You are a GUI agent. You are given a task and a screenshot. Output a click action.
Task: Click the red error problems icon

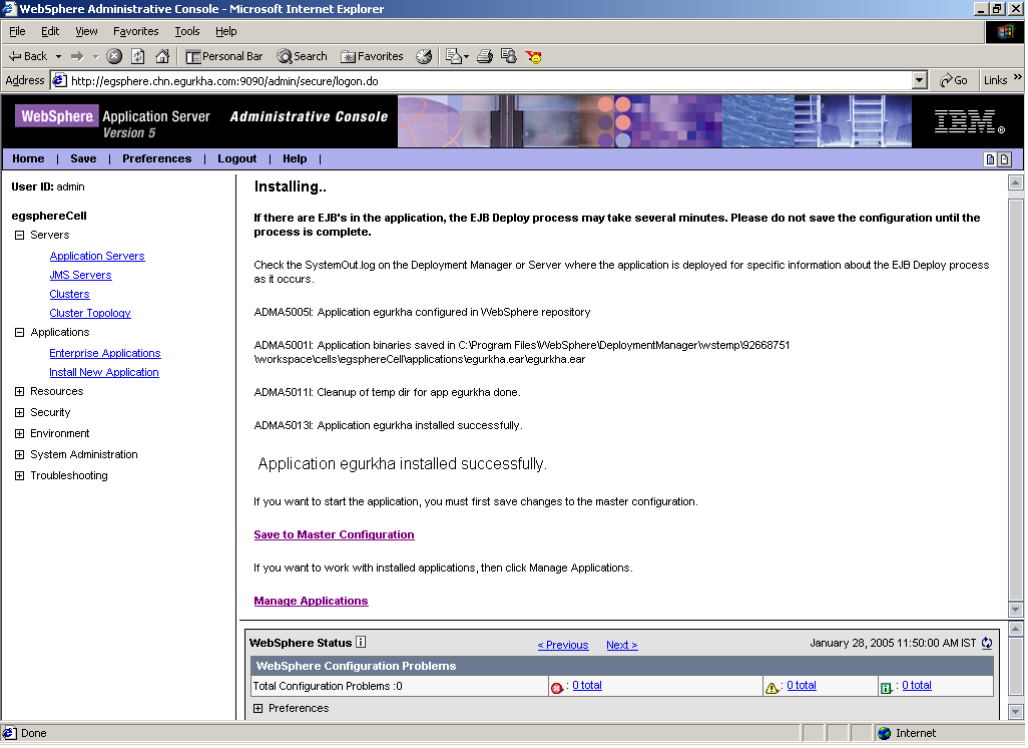click(557, 688)
